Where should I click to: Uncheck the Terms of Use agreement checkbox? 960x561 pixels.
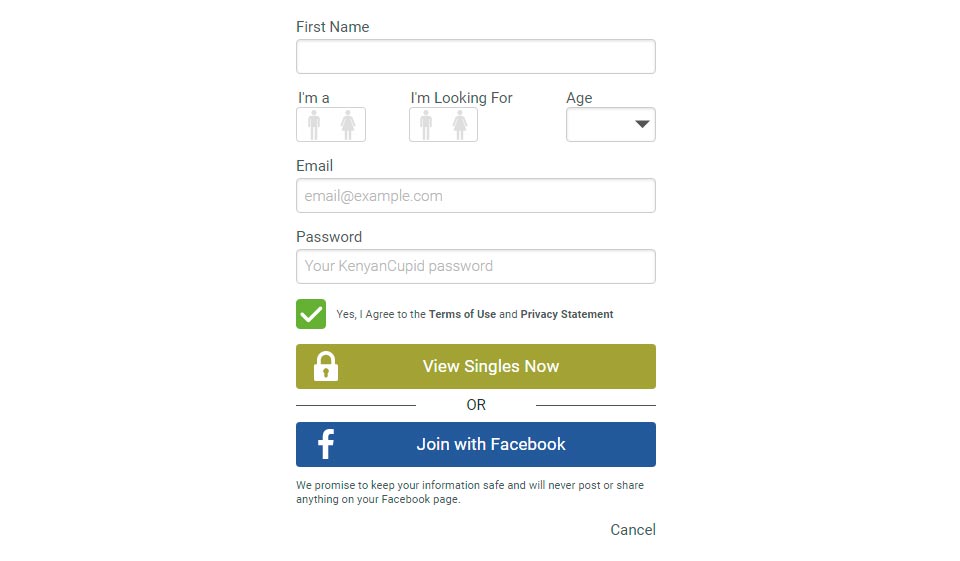click(311, 314)
